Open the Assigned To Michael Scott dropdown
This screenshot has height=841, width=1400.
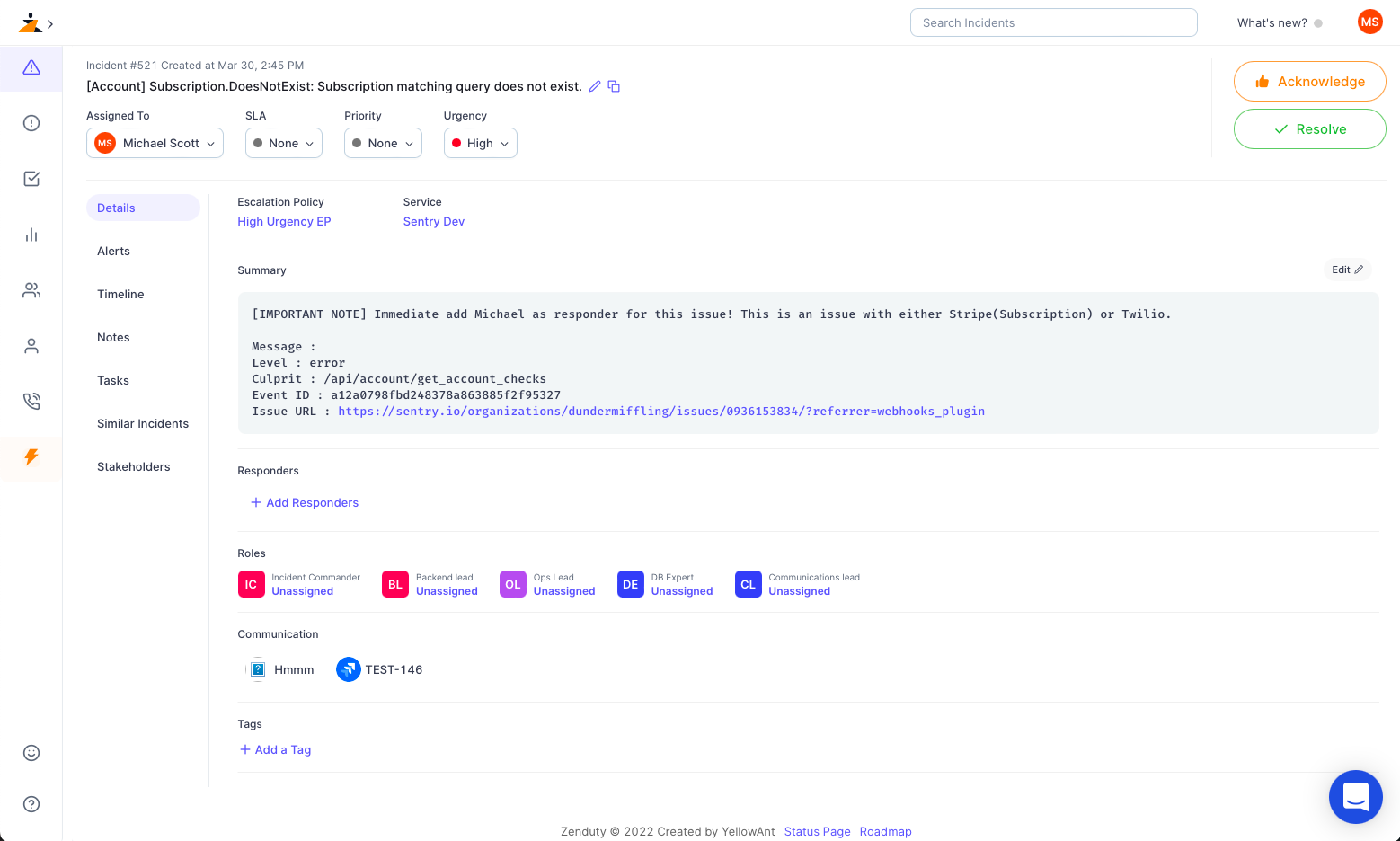tap(155, 143)
